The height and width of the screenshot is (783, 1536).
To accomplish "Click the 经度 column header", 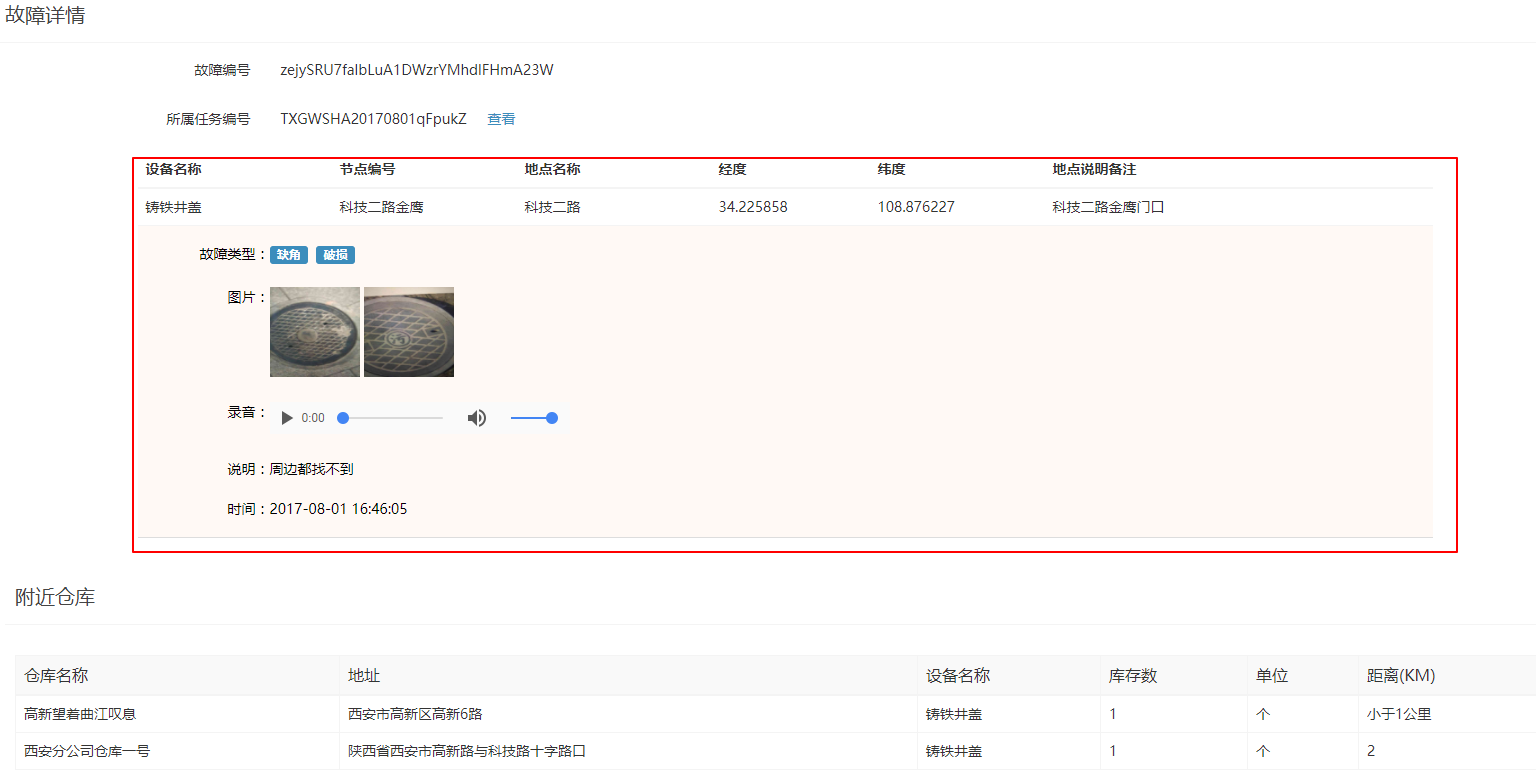I will [x=732, y=170].
